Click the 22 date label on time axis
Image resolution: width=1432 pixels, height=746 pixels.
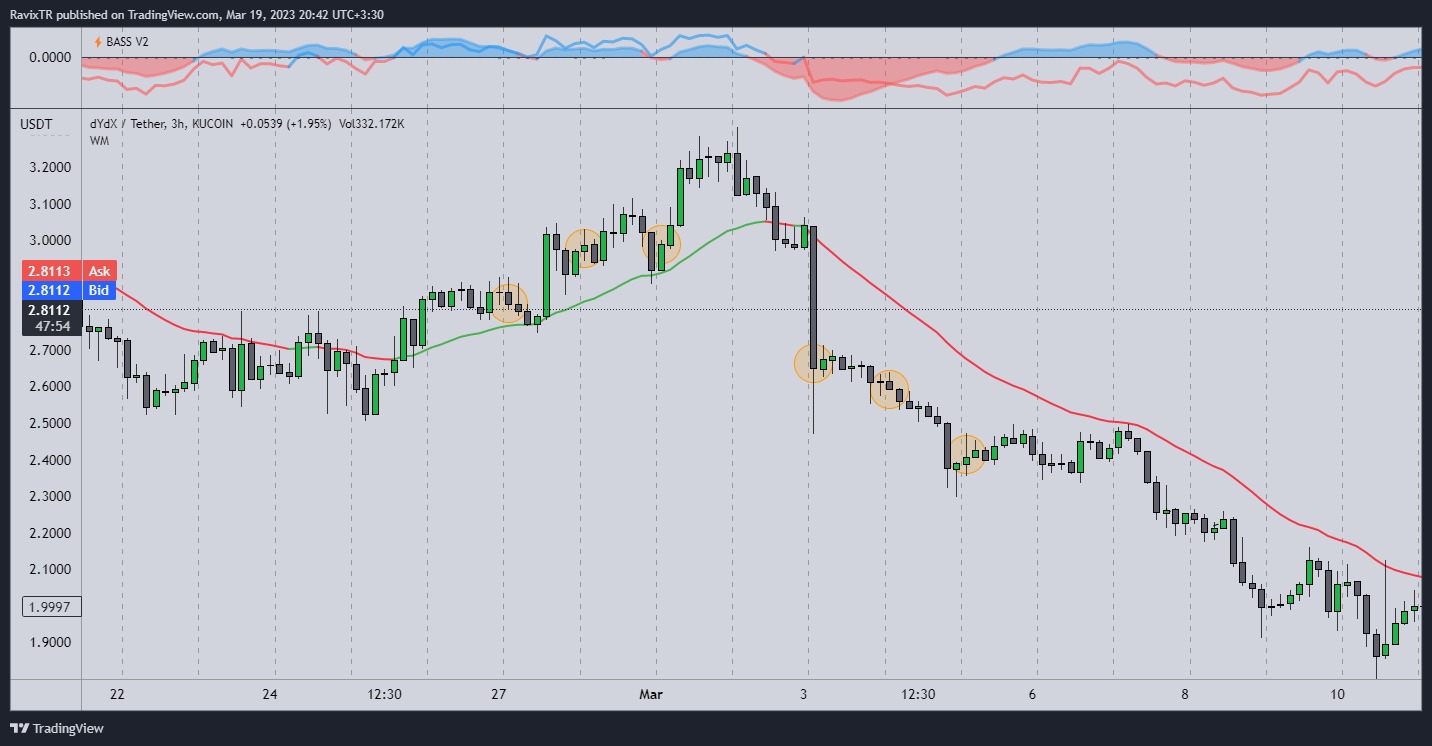117,695
